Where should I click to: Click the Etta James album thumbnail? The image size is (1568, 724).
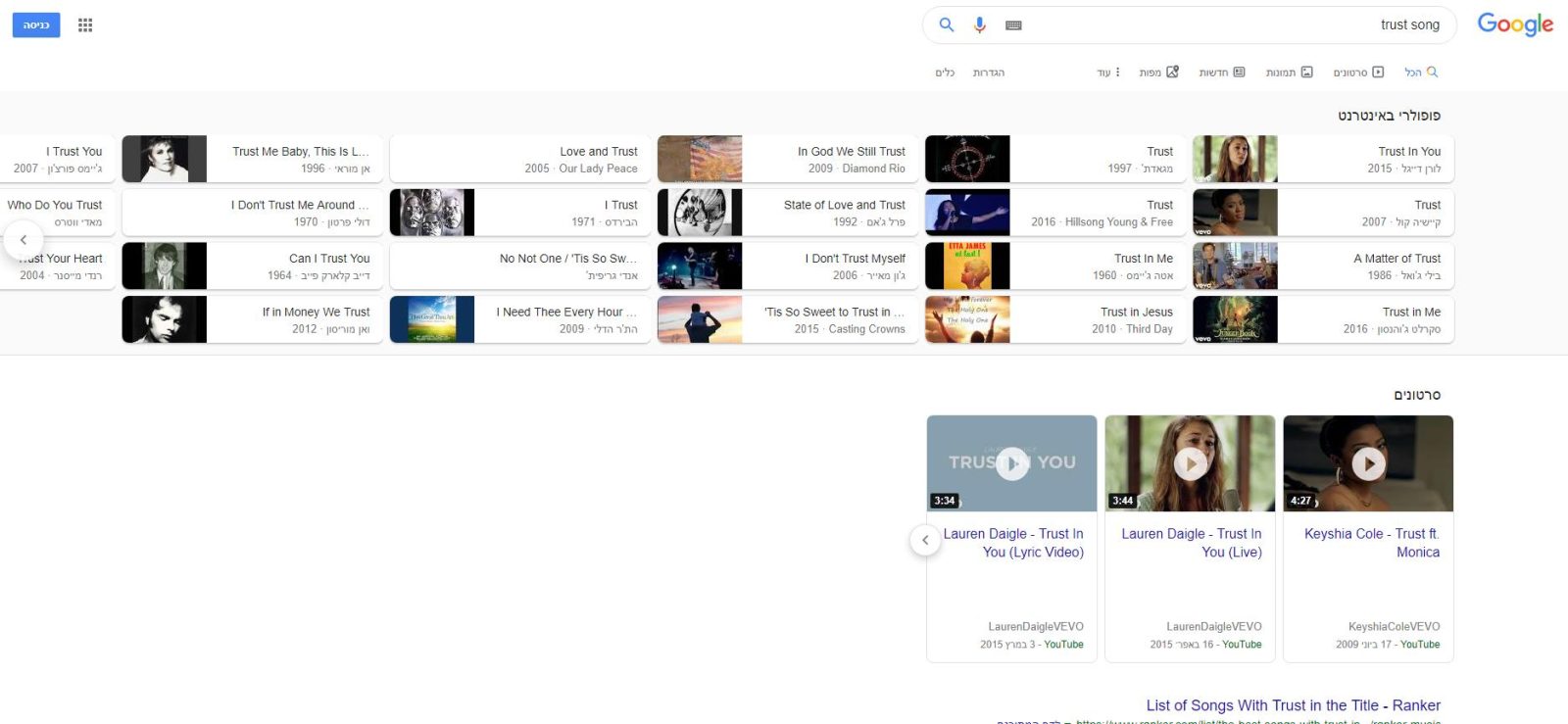point(967,266)
